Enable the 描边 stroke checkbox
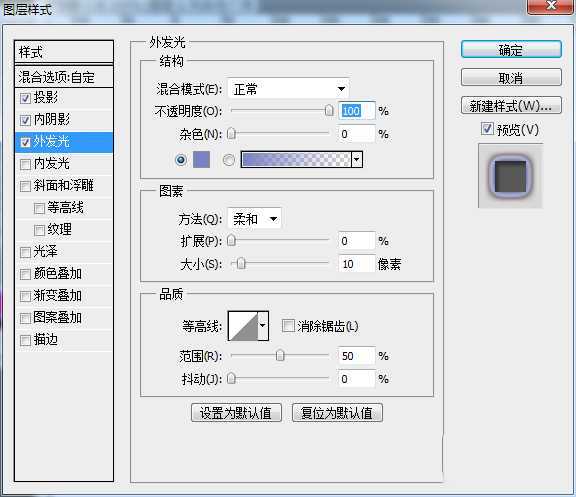Viewport: 576px width, 497px height. 25,340
